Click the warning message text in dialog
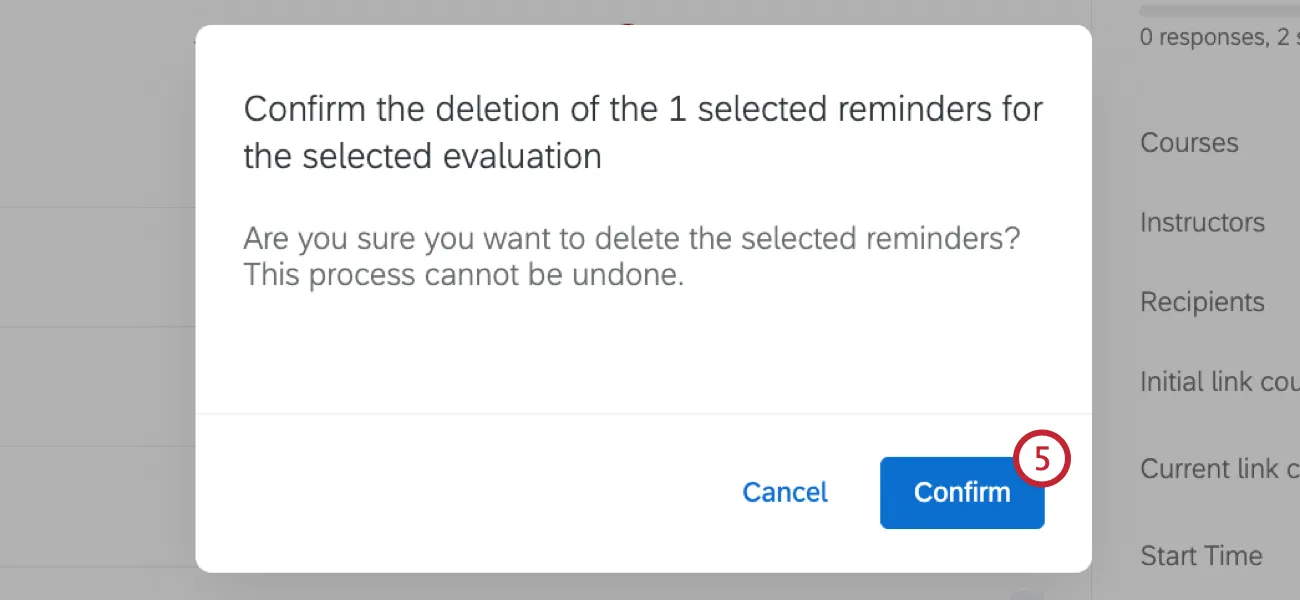 [632, 256]
